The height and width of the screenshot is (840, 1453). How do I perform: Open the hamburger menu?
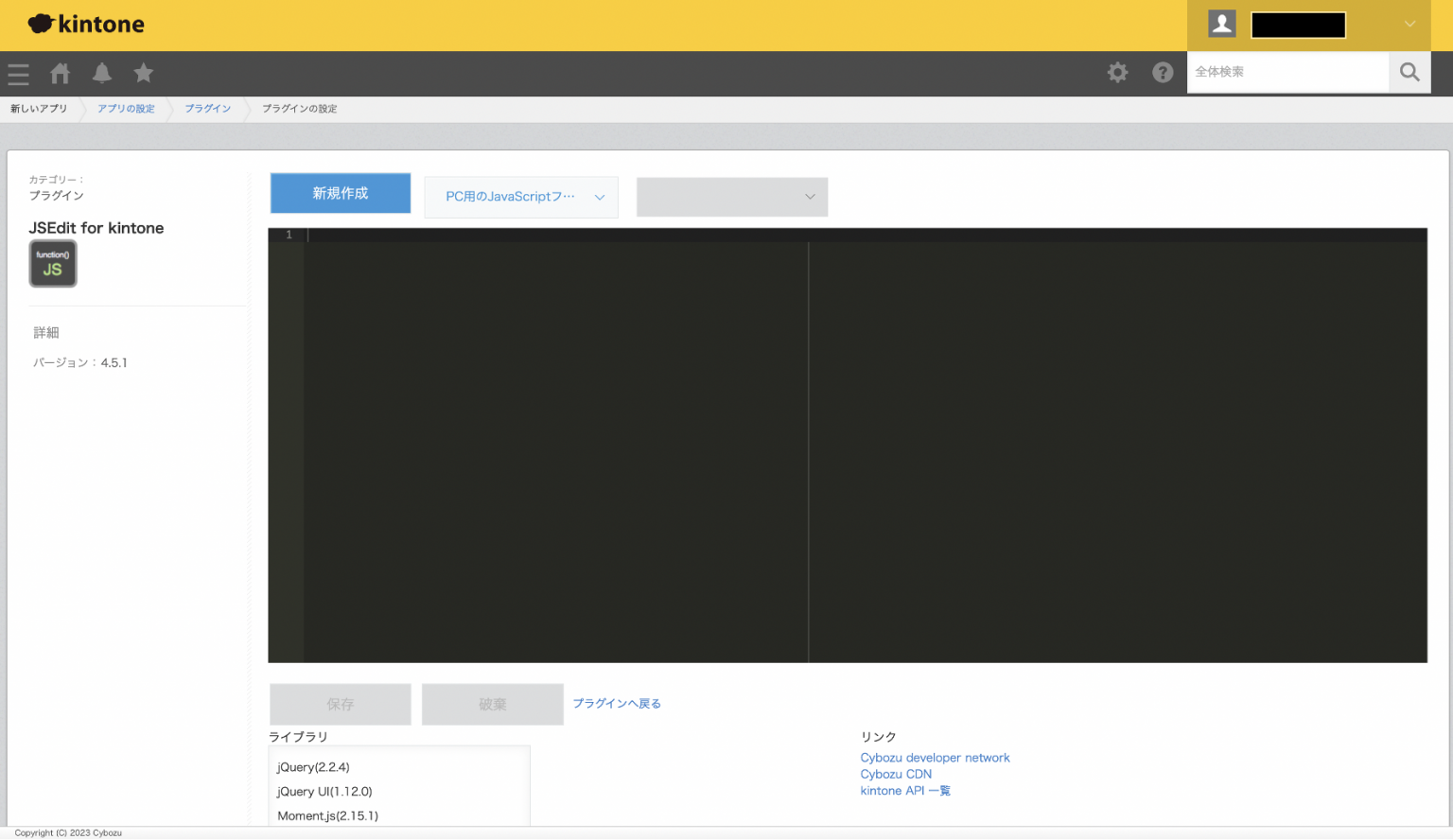17,74
